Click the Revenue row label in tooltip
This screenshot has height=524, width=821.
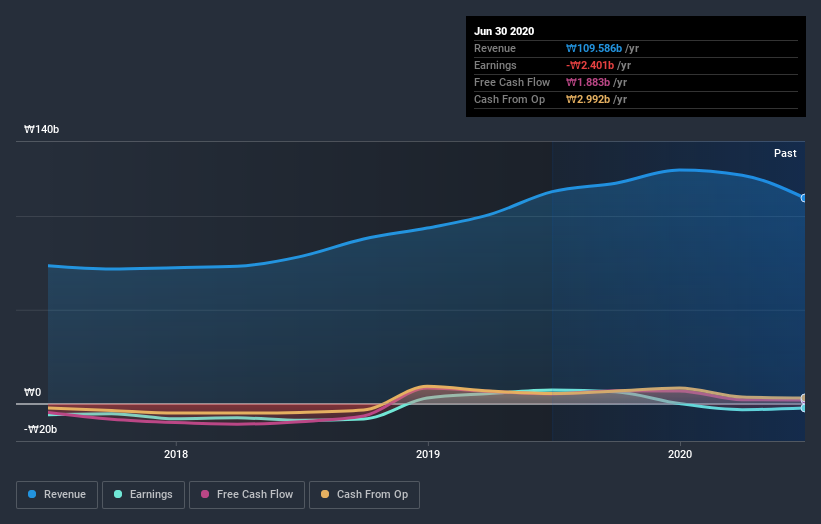pyautogui.click(x=495, y=48)
